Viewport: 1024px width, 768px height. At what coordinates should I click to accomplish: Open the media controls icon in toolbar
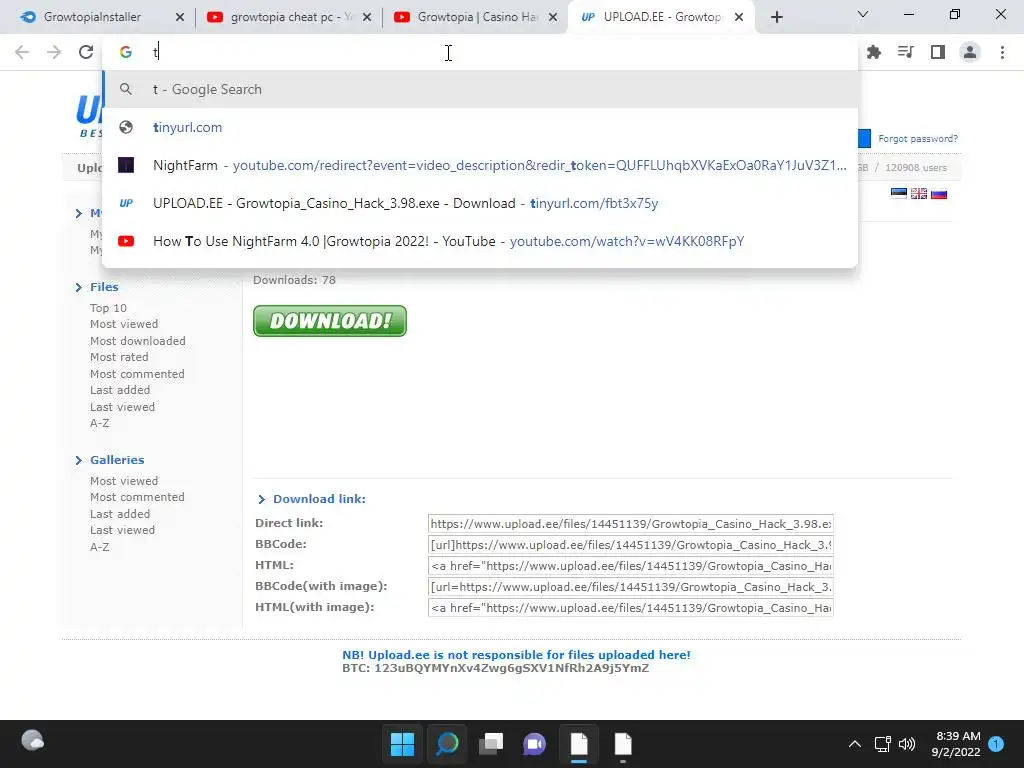pyautogui.click(x=906, y=52)
